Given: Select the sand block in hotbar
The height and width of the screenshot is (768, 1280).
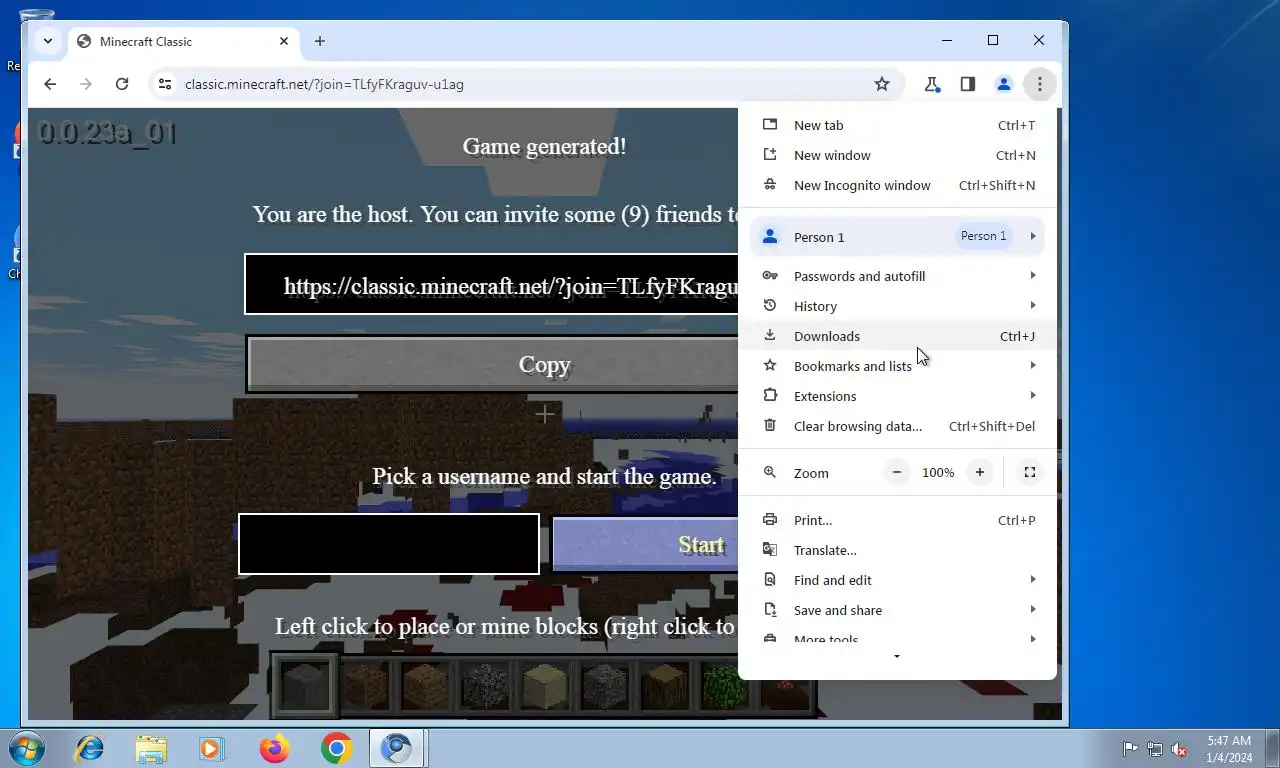Looking at the screenshot, I should click(x=545, y=686).
